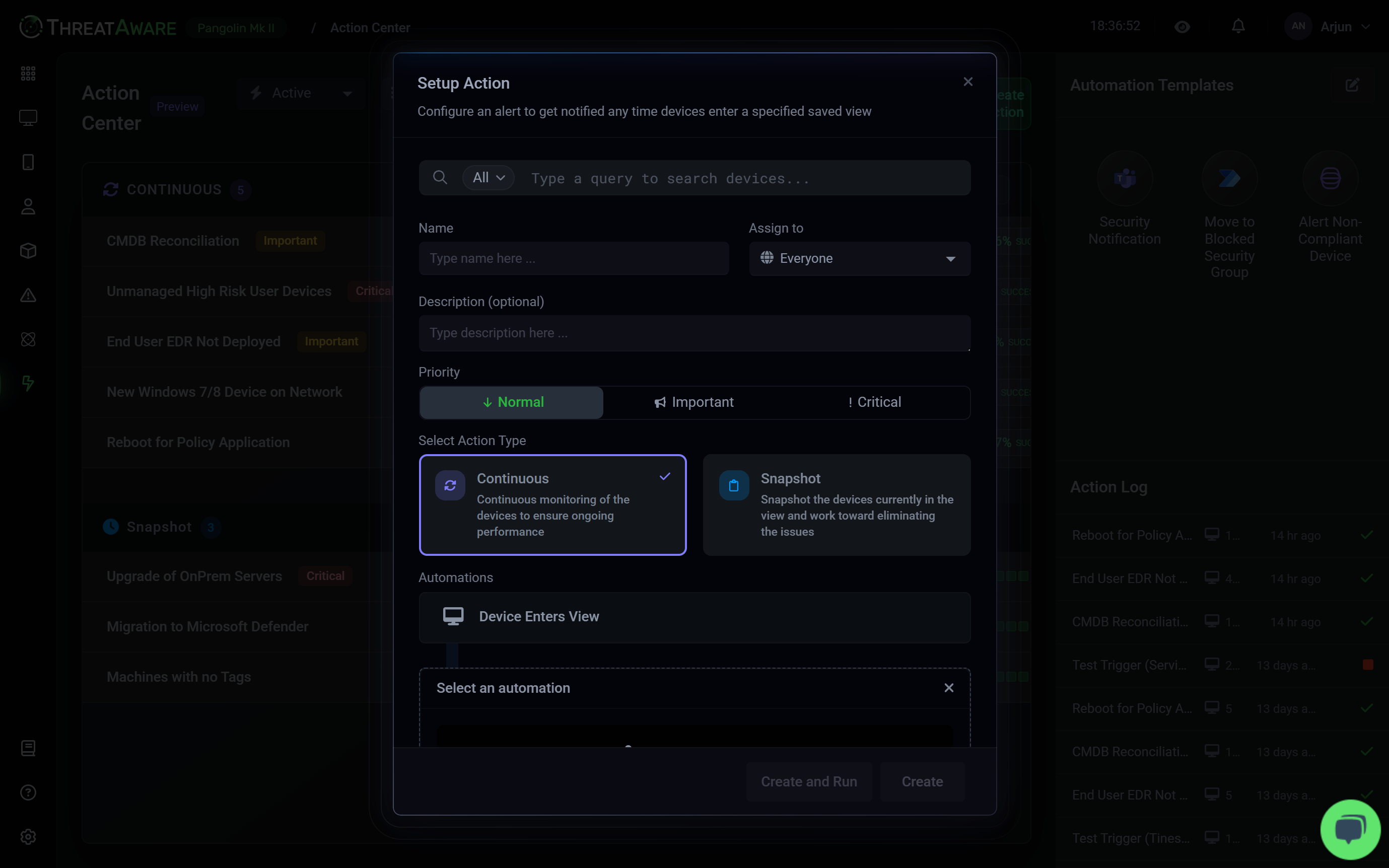
Task: Open the All filter dropdown
Action: (488, 178)
